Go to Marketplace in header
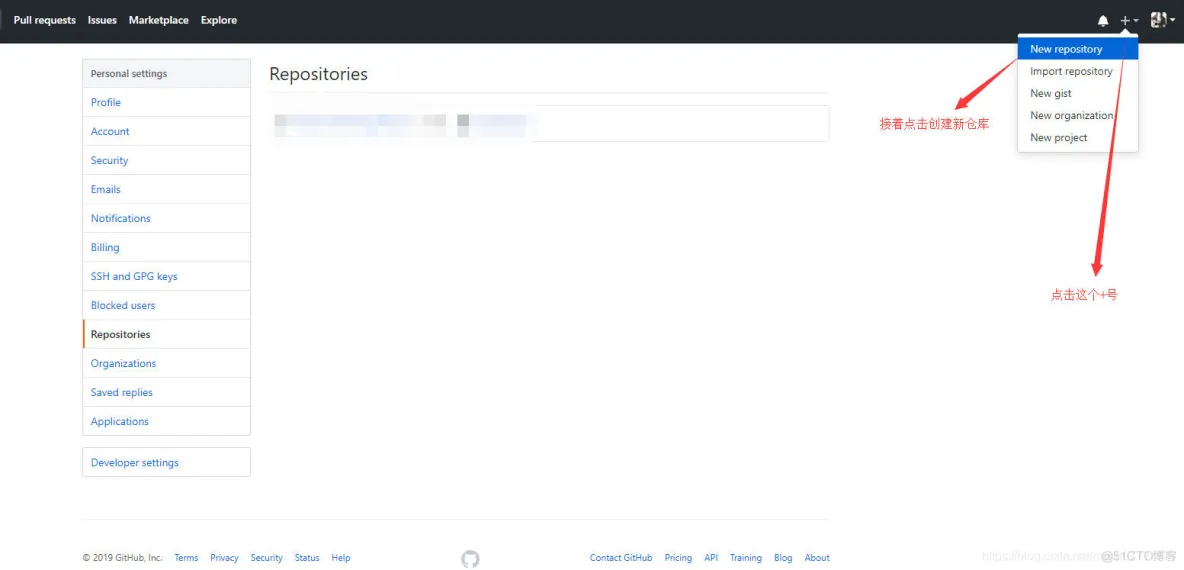This screenshot has height=570, width=1184. pos(158,20)
